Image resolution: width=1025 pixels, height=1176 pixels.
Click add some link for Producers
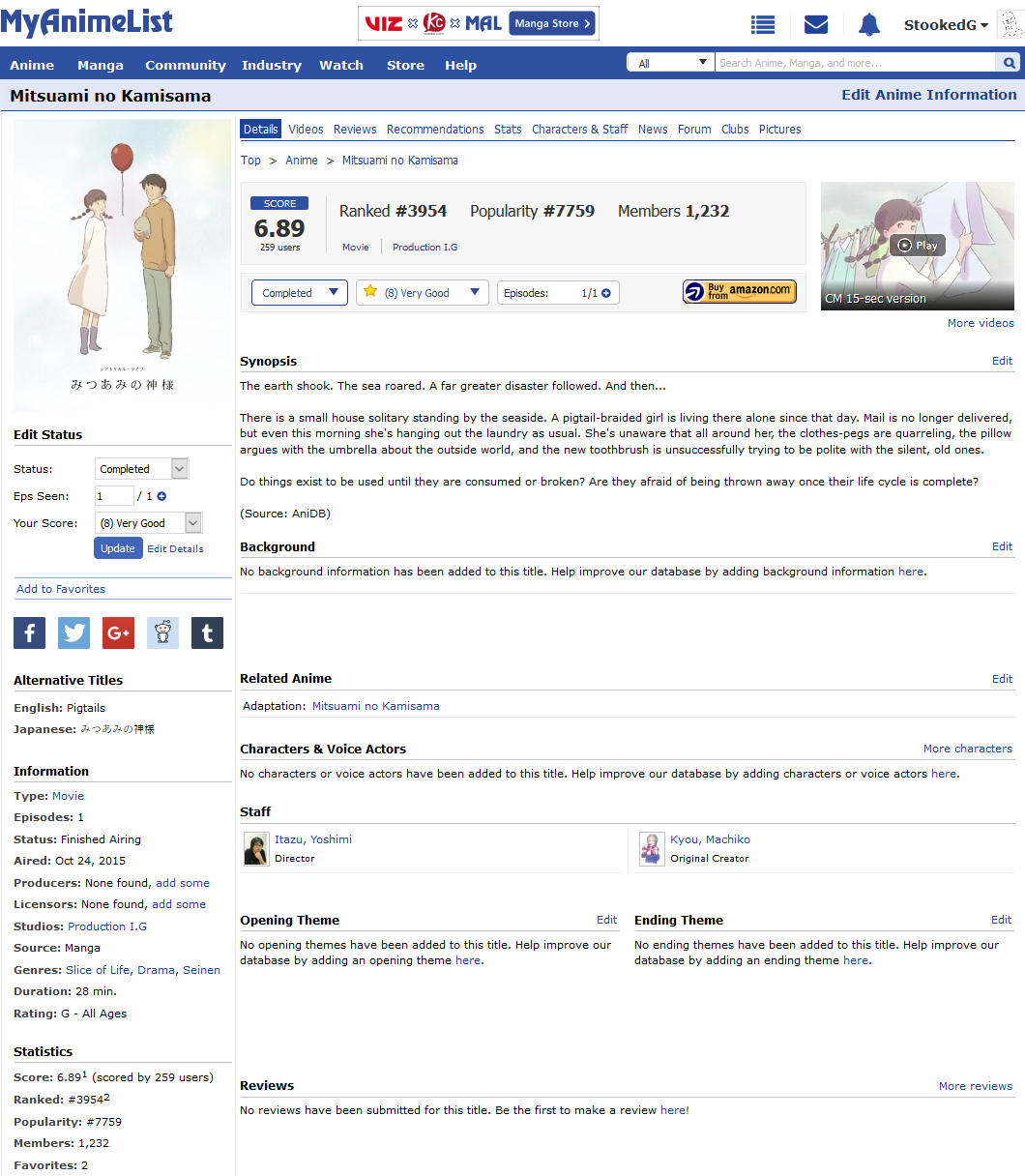click(183, 883)
